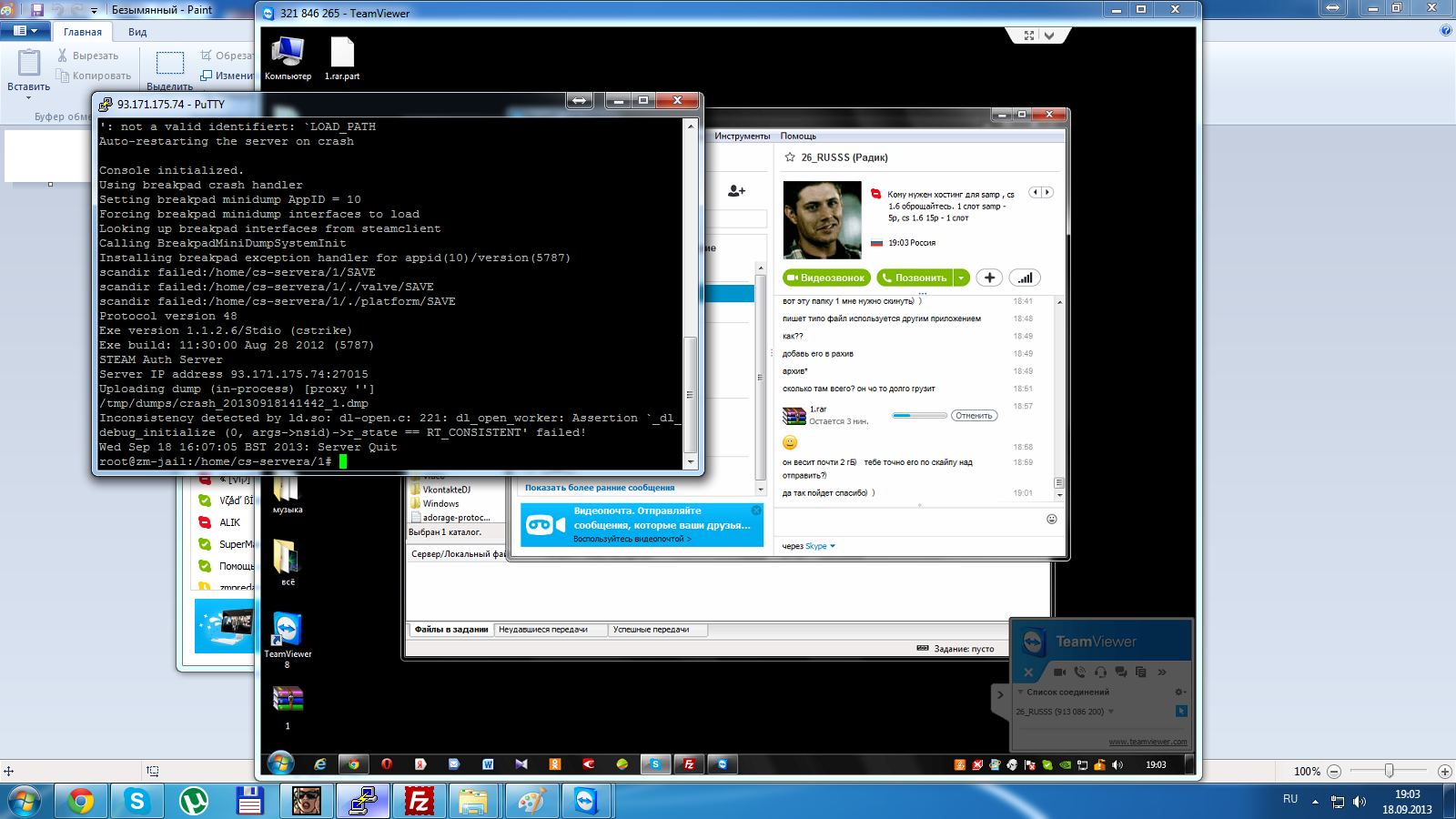This screenshot has width=1456, height=819.
Task: Click the plus button in Skype chat header
Action: point(989,278)
